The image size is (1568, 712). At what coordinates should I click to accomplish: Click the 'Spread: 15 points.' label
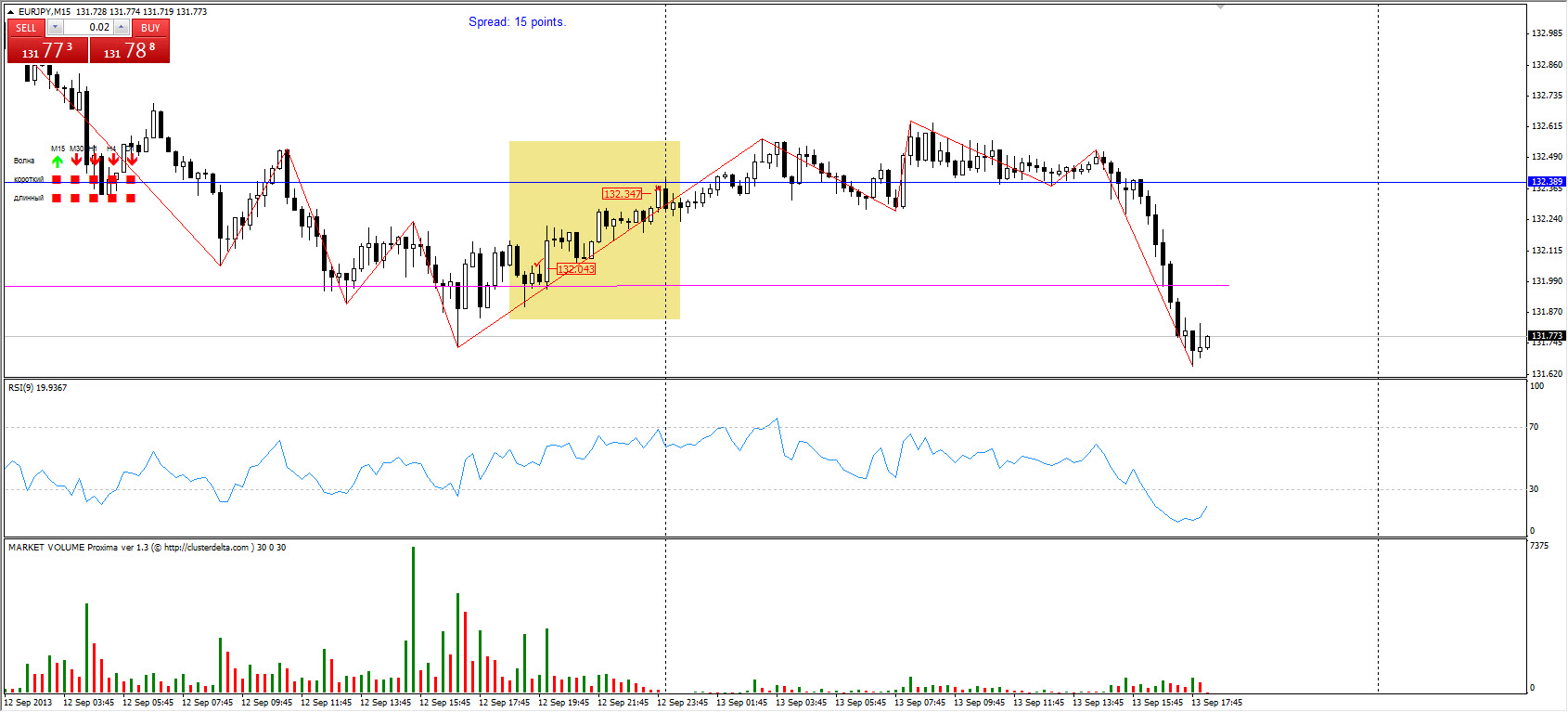(x=517, y=21)
